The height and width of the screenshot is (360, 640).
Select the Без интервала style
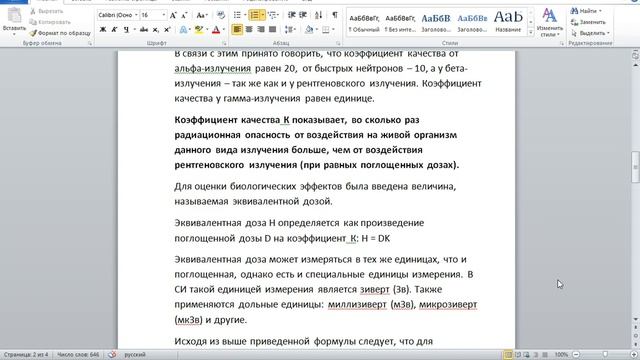click(400, 22)
